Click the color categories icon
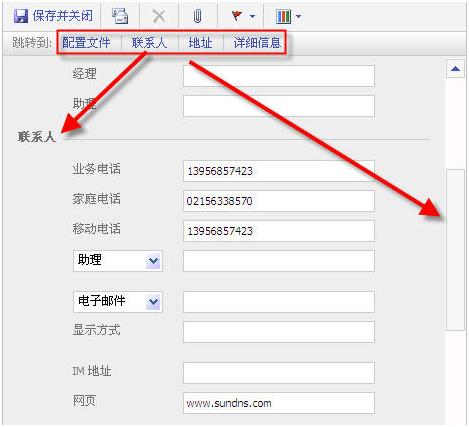The width and height of the screenshot is (469, 427). [x=284, y=16]
